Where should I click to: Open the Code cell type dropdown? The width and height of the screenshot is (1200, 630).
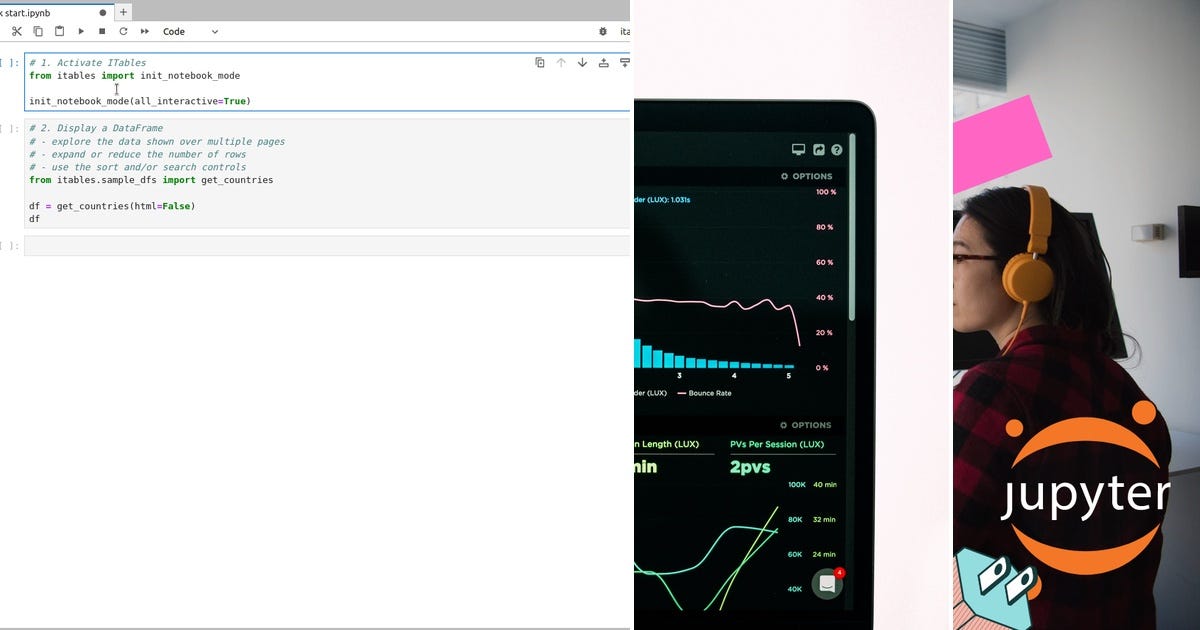click(190, 32)
